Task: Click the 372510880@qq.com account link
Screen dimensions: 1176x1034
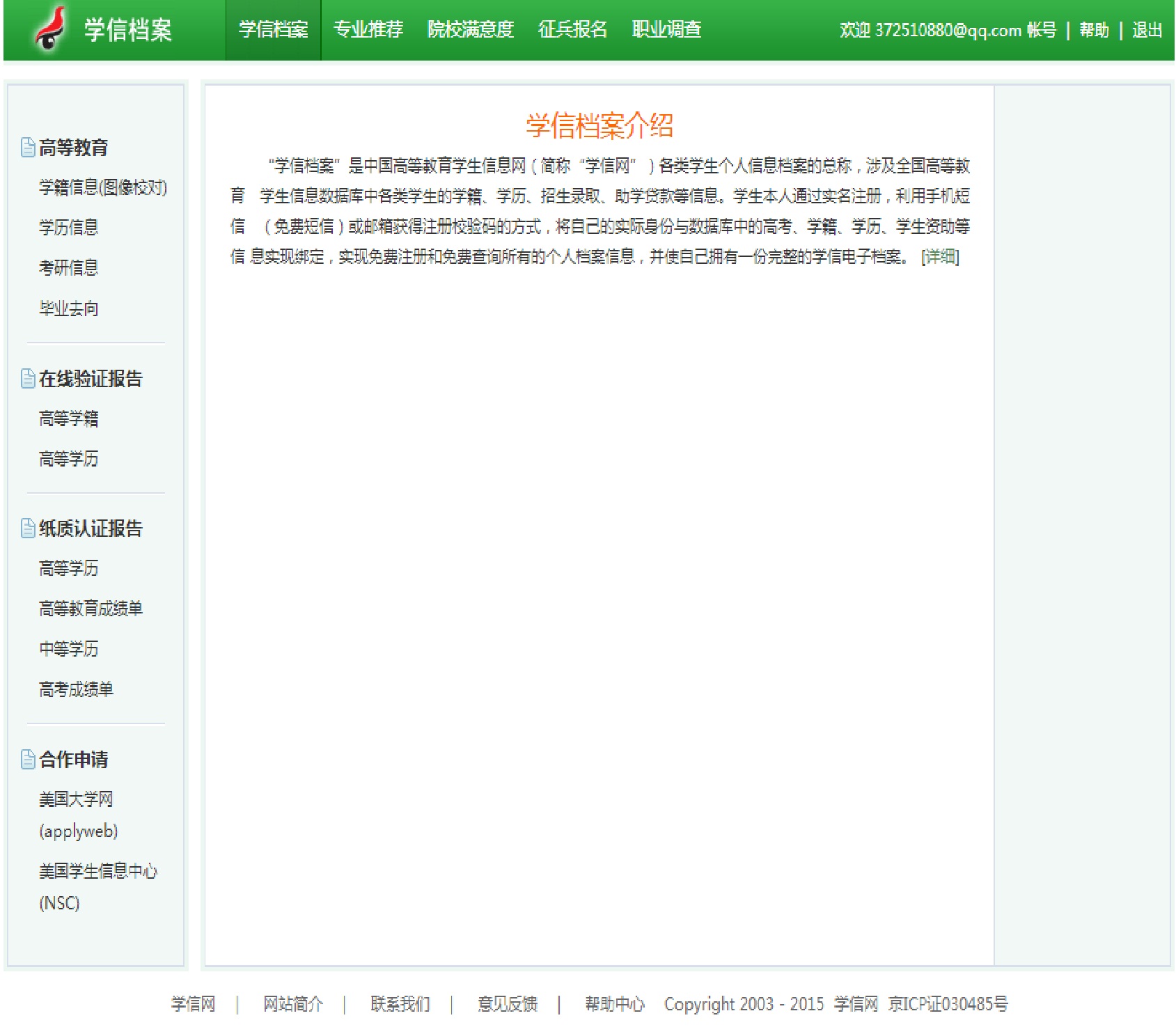Action: (x=948, y=31)
